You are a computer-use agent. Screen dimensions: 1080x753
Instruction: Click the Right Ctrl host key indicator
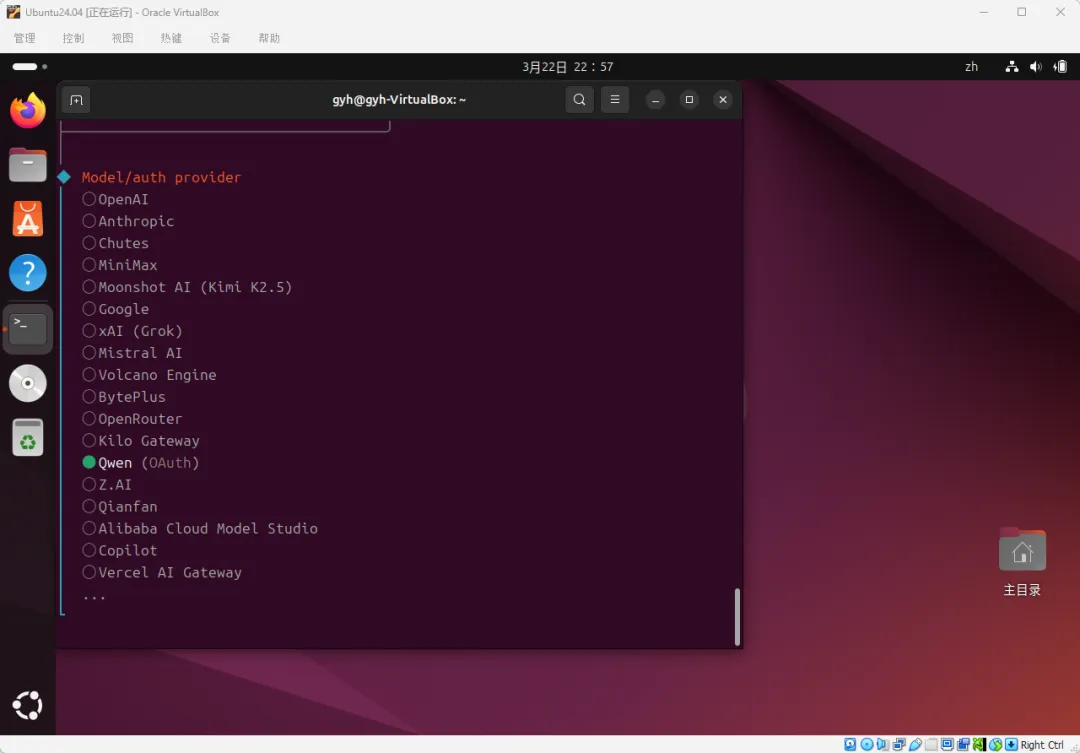[x=1041, y=745]
